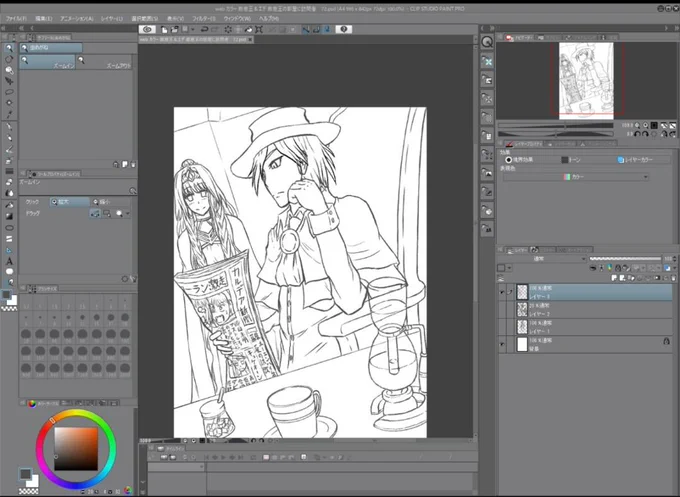Open the File menu

coord(16,19)
